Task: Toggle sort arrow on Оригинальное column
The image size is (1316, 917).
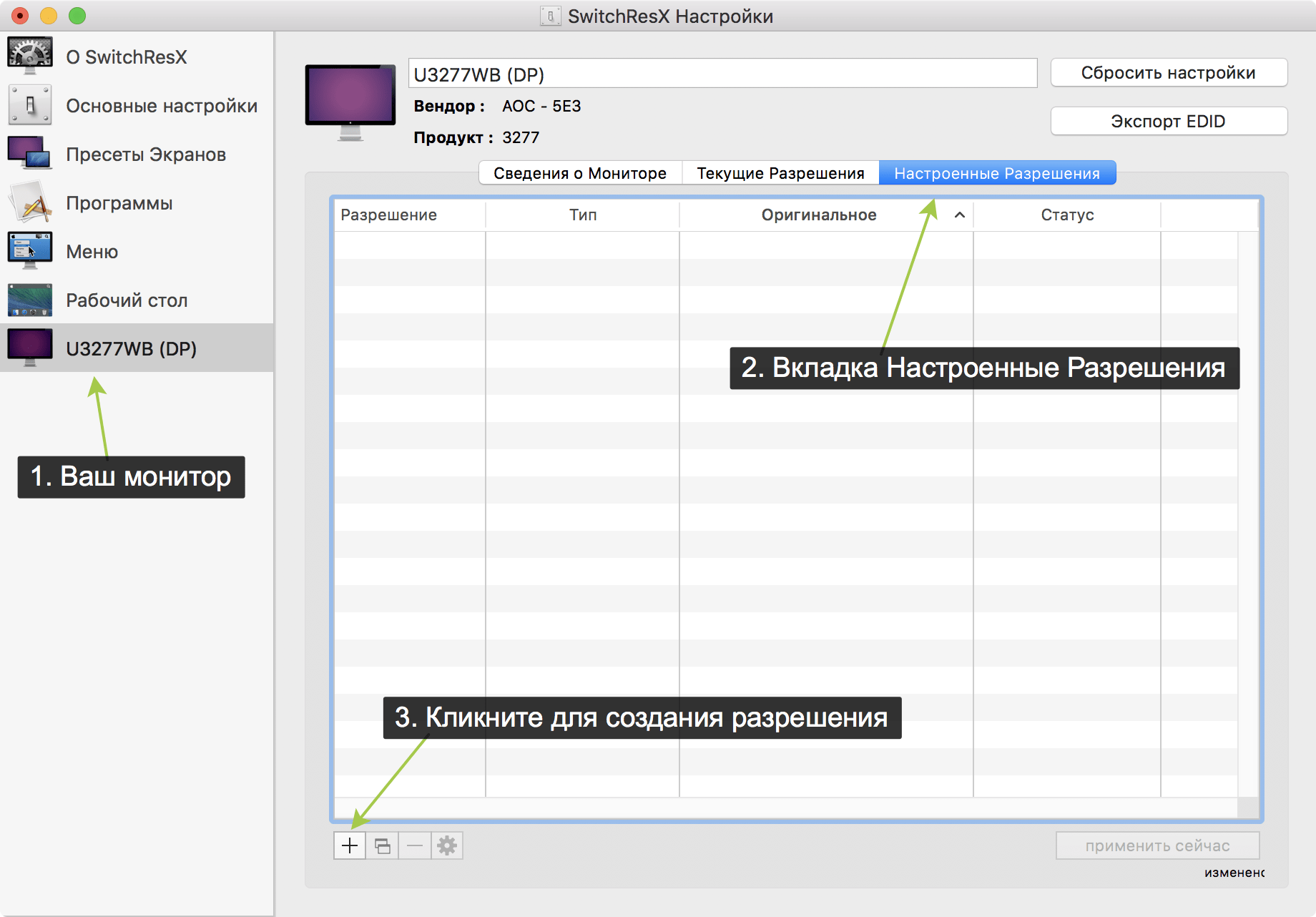Action: (960, 215)
